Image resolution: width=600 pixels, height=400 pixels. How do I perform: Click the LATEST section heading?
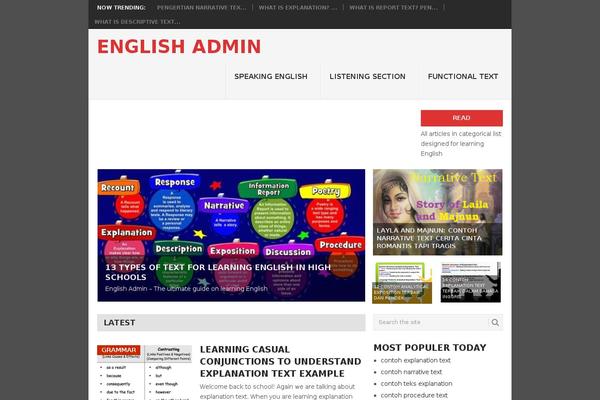pyautogui.click(x=119, y=323)
